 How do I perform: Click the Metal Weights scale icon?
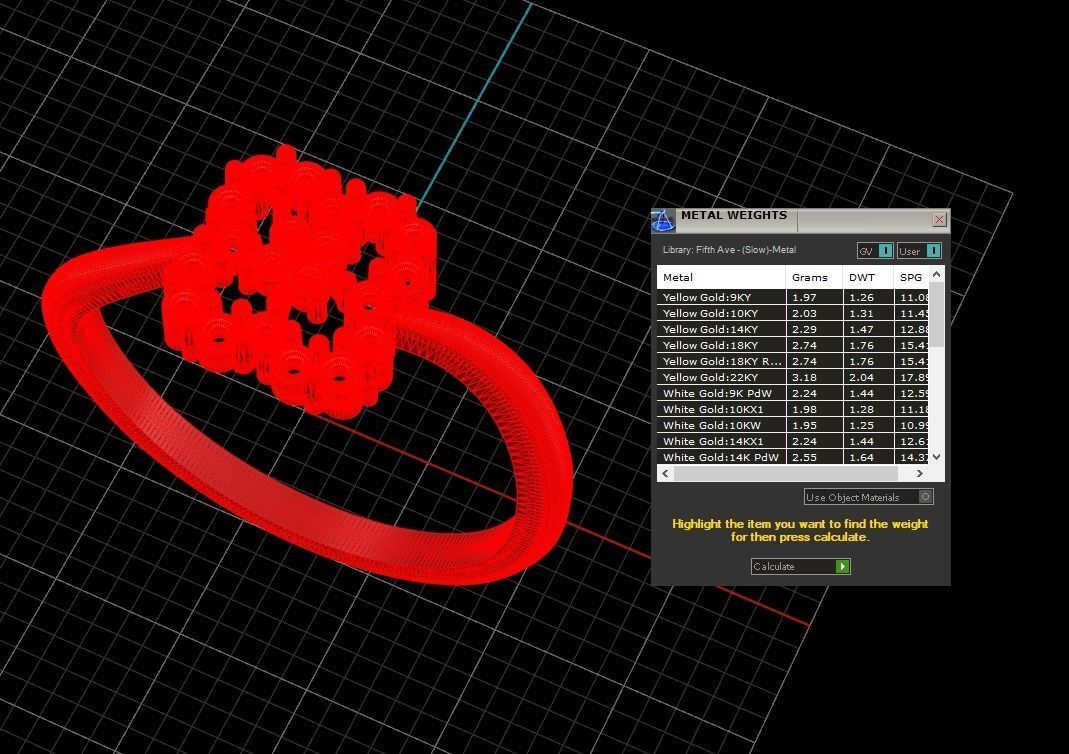663,220
